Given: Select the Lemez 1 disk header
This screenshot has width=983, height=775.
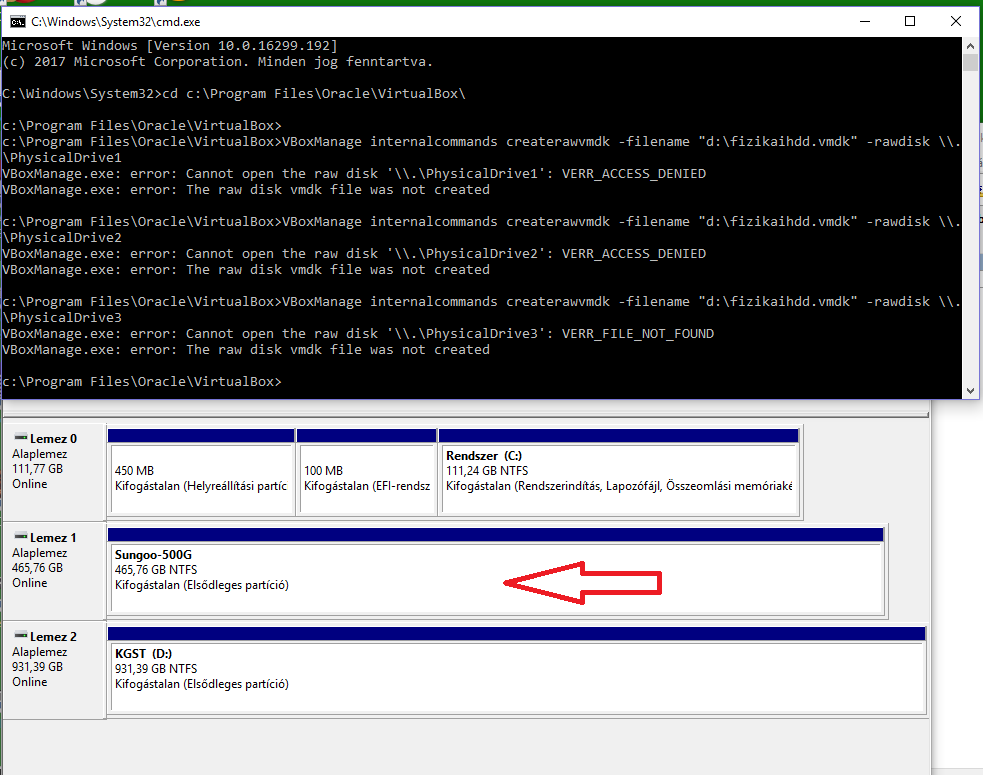Looking at the screenshot, I should pyautogui.click(x=55, y=571).
